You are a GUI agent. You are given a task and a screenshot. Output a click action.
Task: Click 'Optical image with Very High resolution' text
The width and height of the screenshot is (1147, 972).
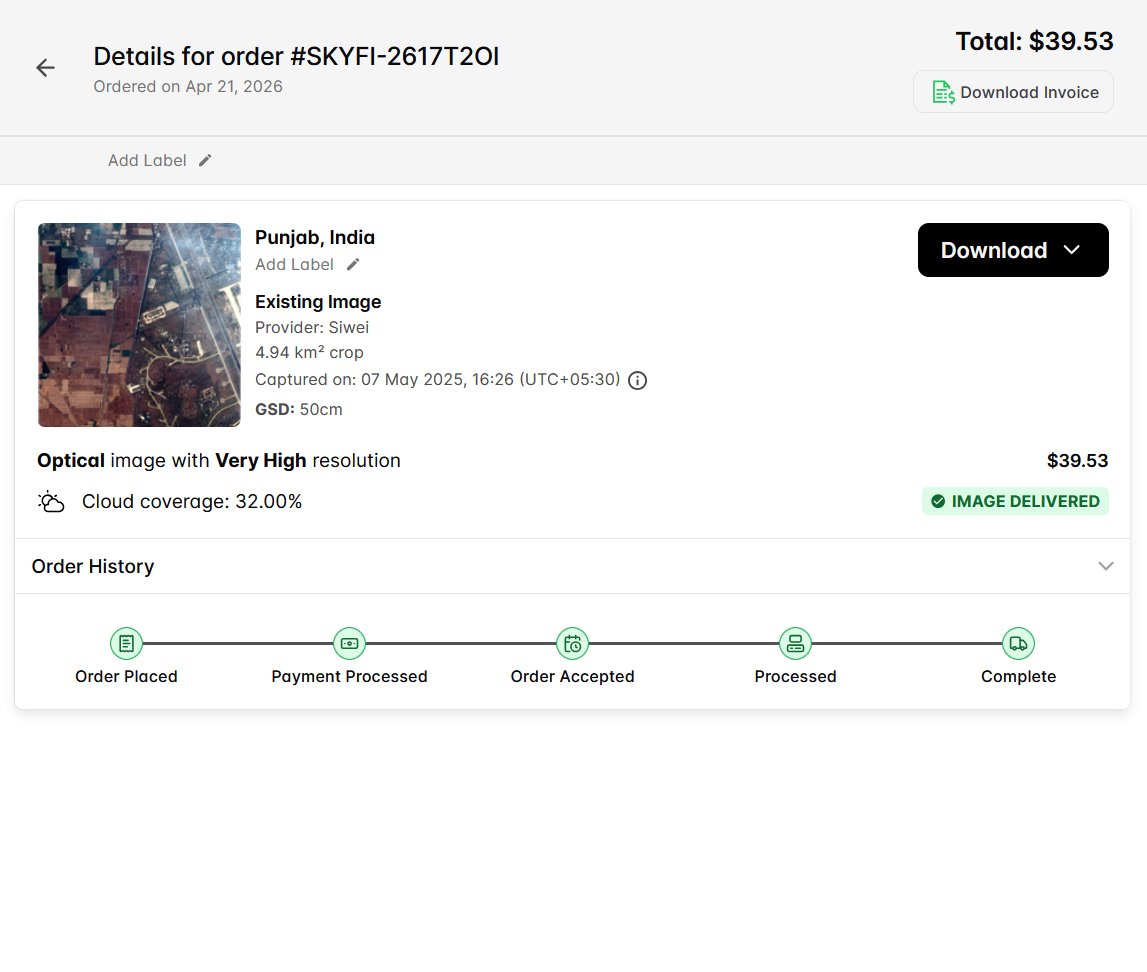tap(219, 461)
